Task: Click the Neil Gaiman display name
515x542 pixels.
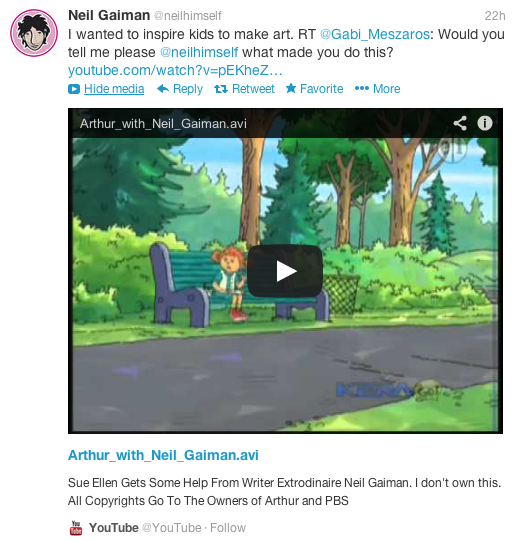Action: [x=109, y=16]
